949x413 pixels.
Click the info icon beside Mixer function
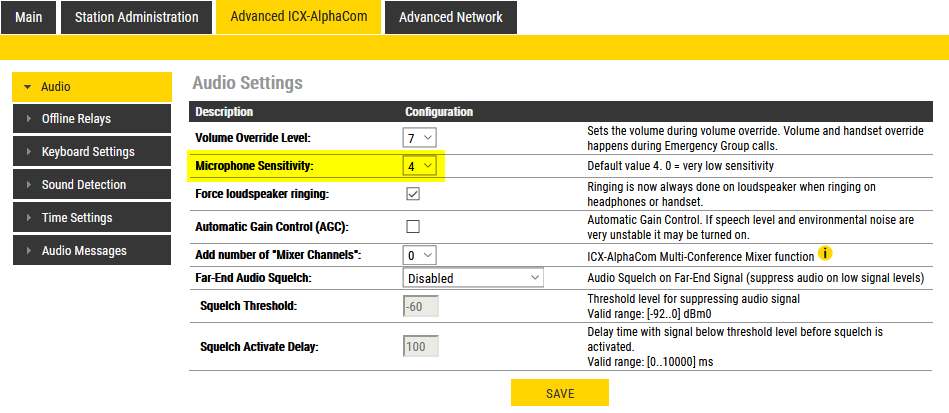(825, 253)
